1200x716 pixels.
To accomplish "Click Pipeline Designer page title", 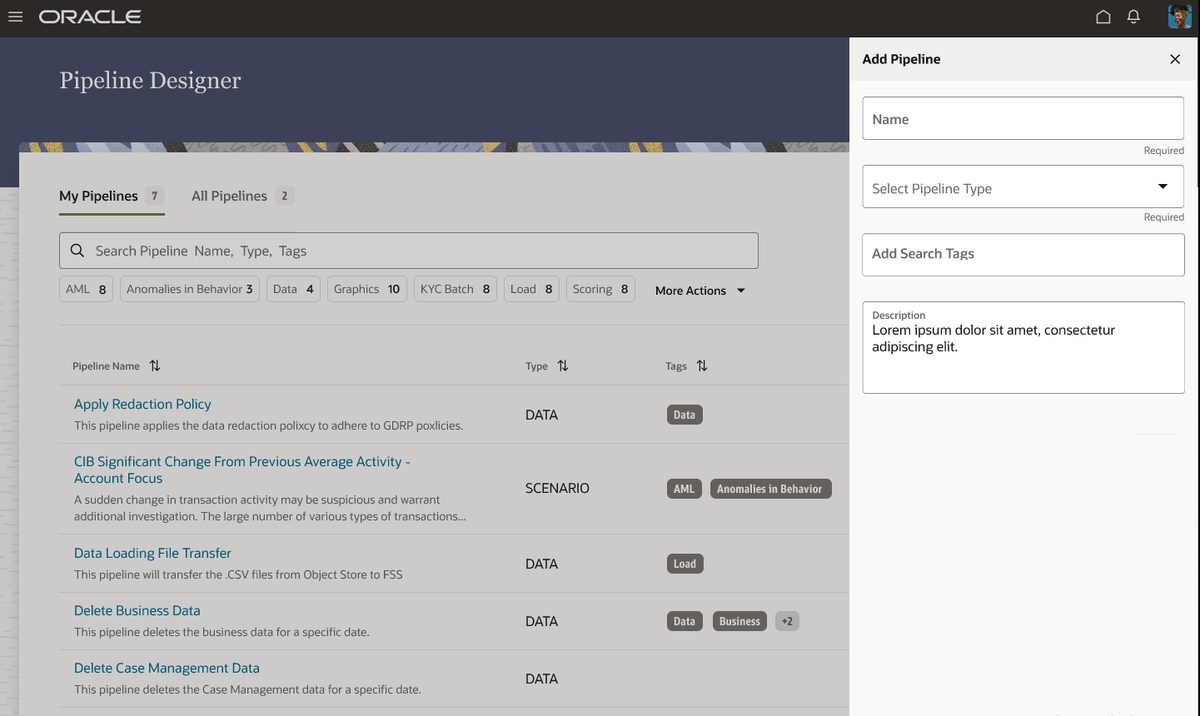I will click(x=150, y=80).
